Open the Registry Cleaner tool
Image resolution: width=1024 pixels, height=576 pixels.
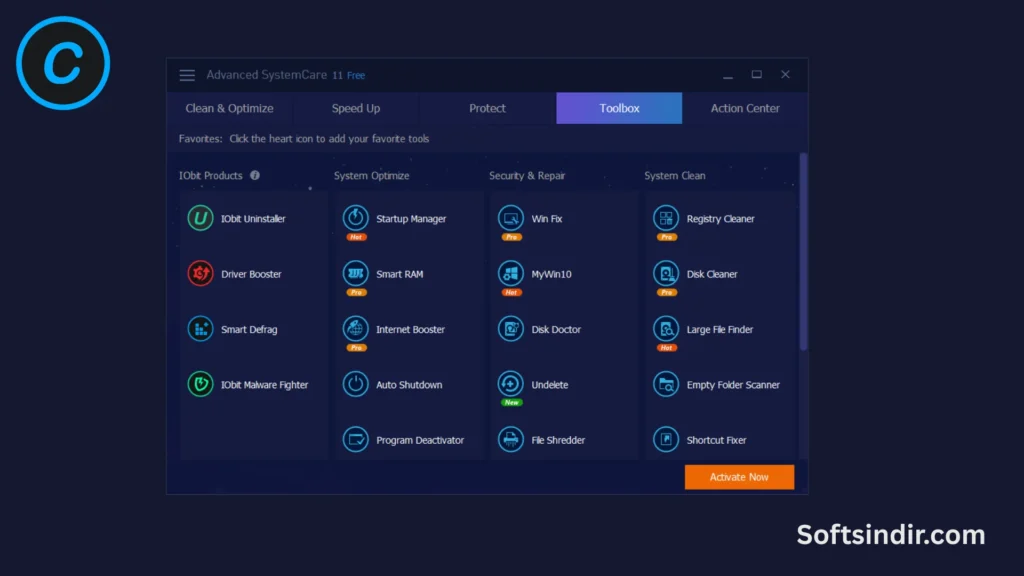[x=666, y=218]
